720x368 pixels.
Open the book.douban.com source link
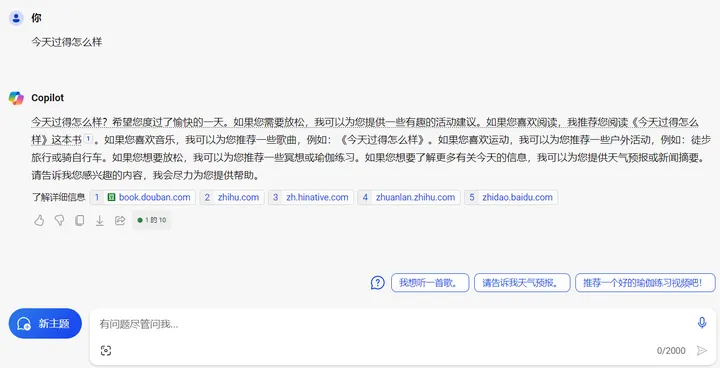(143, 197)
